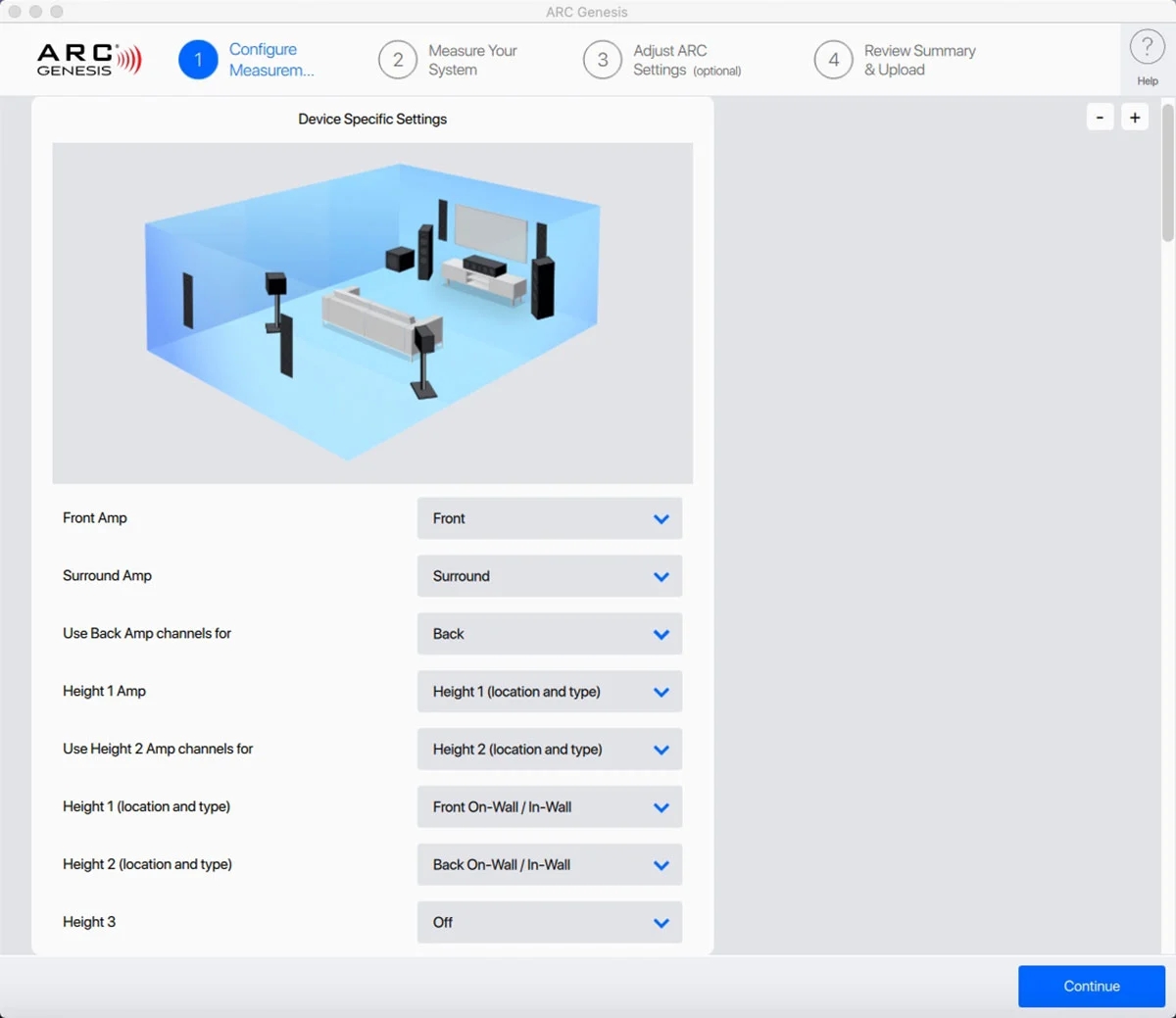The height and width of the screenshot is (1018, 1176).
Task: Click the ARC Genesis logo
Action: tap(89, 60)
